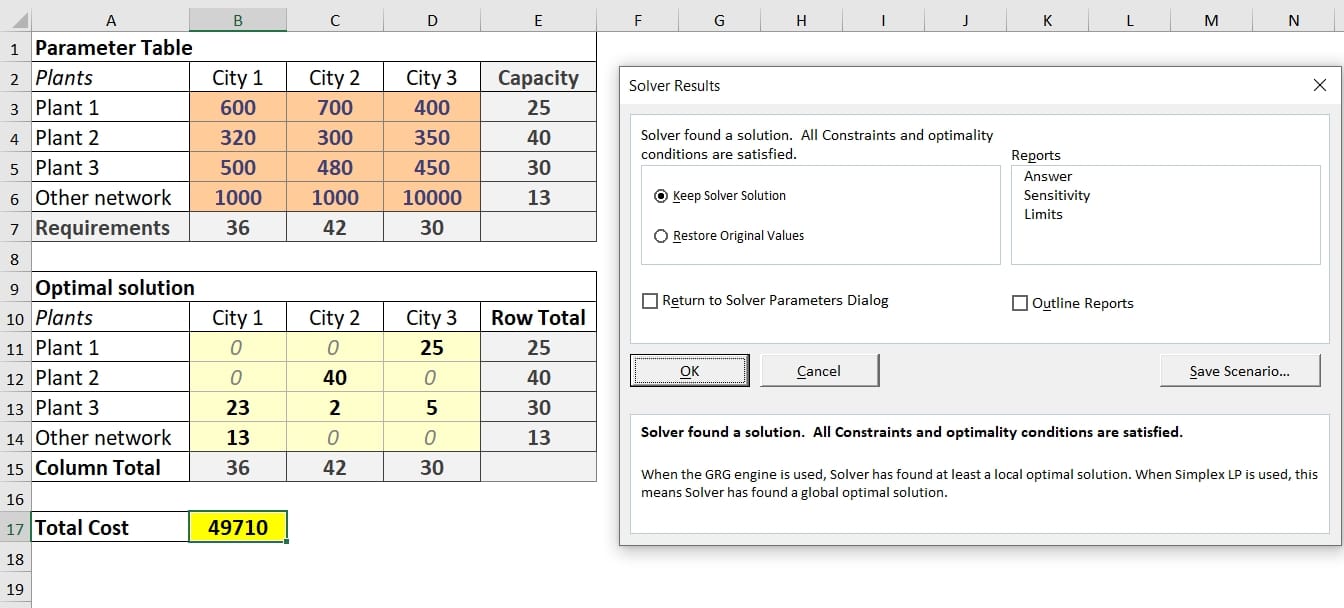Click Save Scenario button

coord(1239,371)
